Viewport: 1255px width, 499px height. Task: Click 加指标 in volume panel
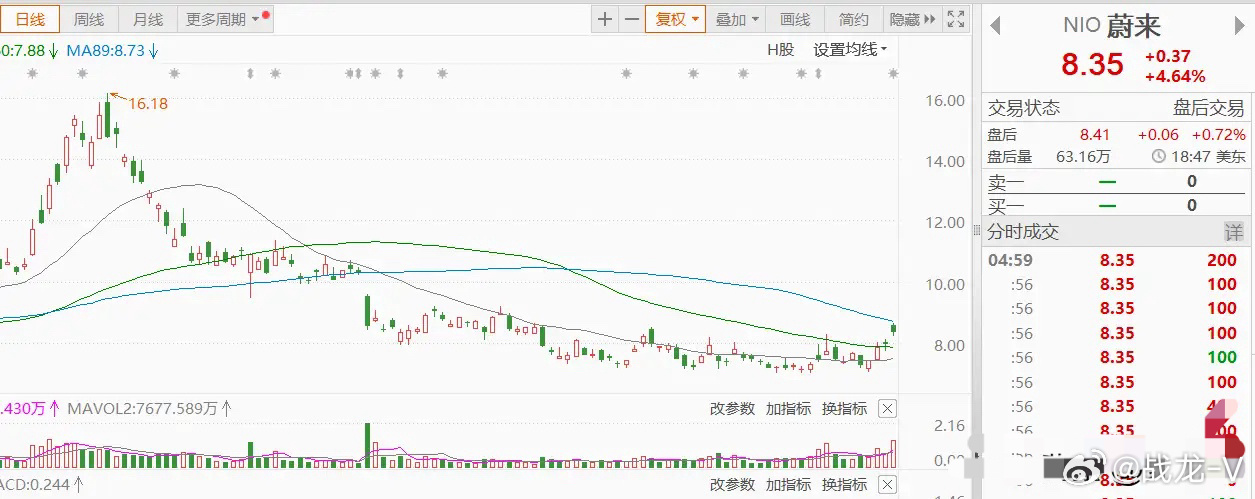click(x=788, y=408)
